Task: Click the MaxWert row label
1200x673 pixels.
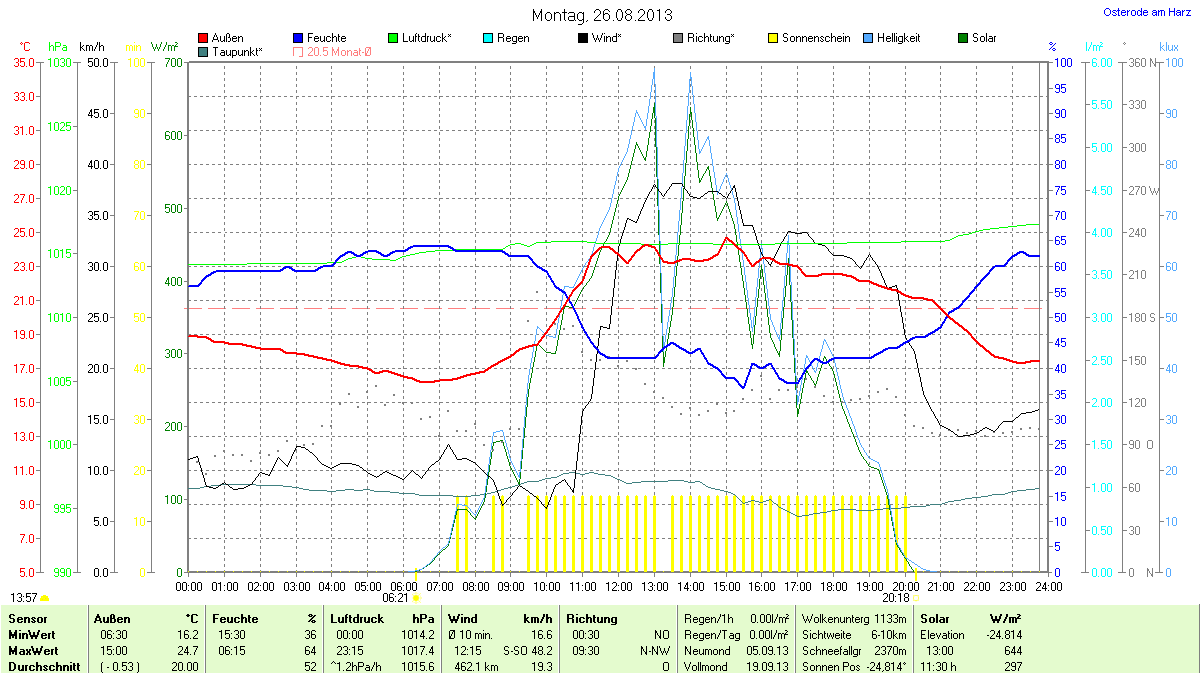Action: point(30,650)
